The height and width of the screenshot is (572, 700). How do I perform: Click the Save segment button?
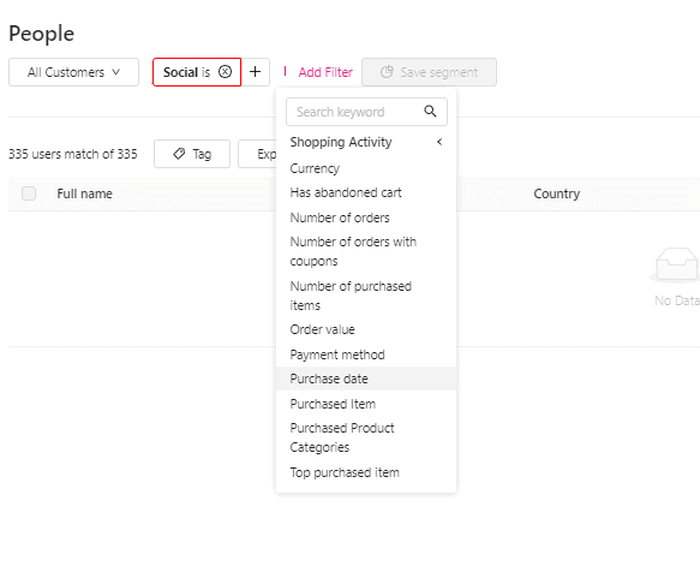[x=429, y=72]
